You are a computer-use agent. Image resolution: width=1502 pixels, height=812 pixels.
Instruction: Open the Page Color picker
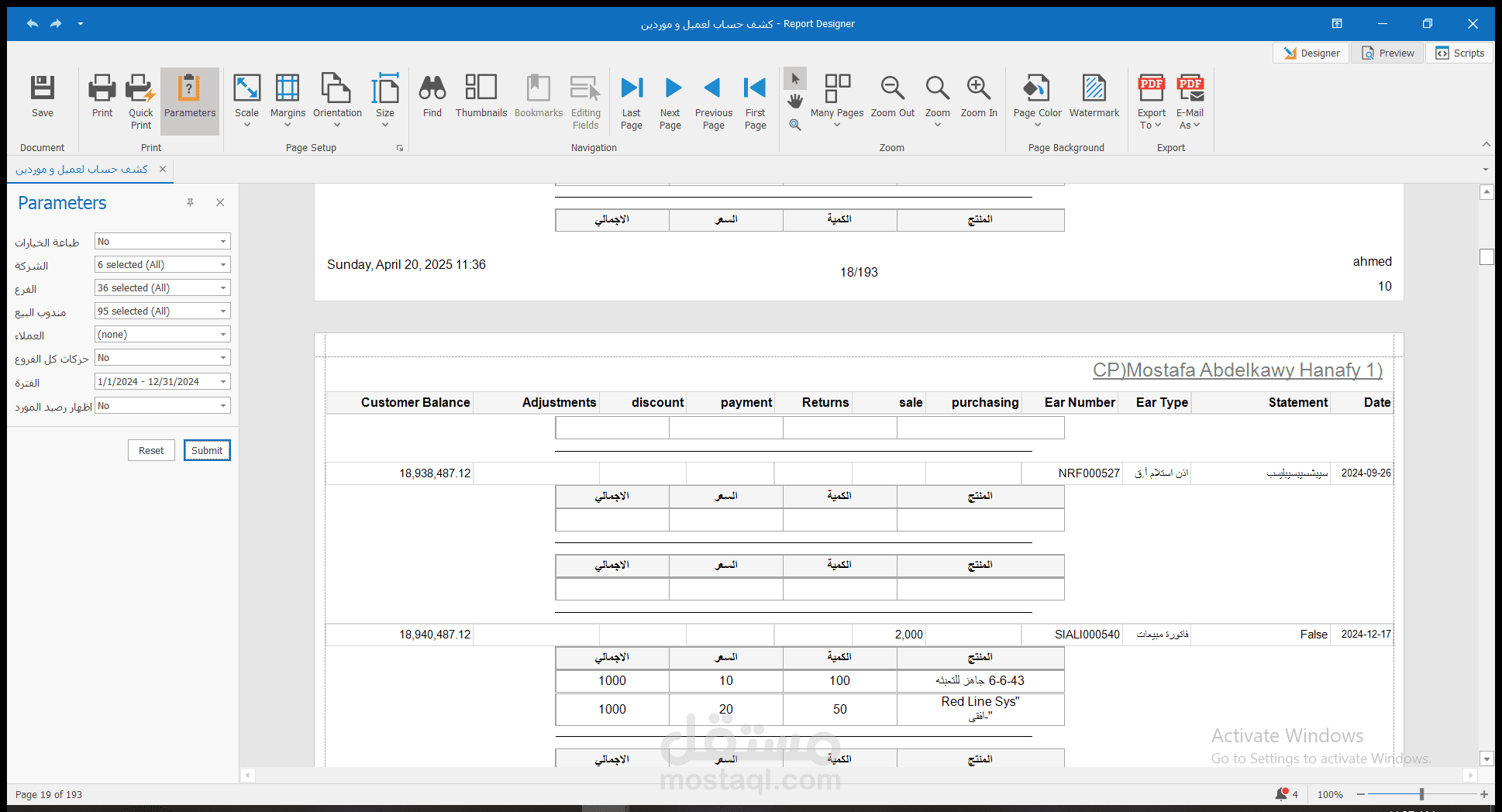coord(1038,101)
